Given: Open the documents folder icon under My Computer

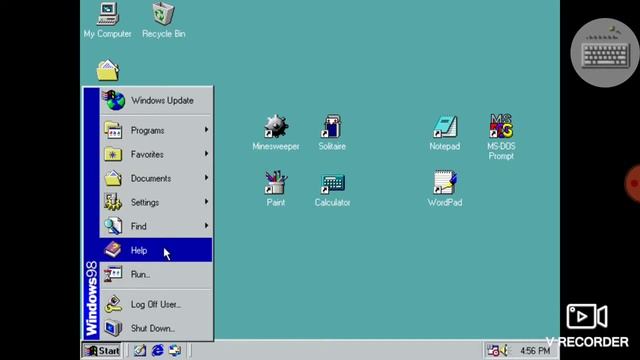Looking at the screenshot, I should point(108,70).
